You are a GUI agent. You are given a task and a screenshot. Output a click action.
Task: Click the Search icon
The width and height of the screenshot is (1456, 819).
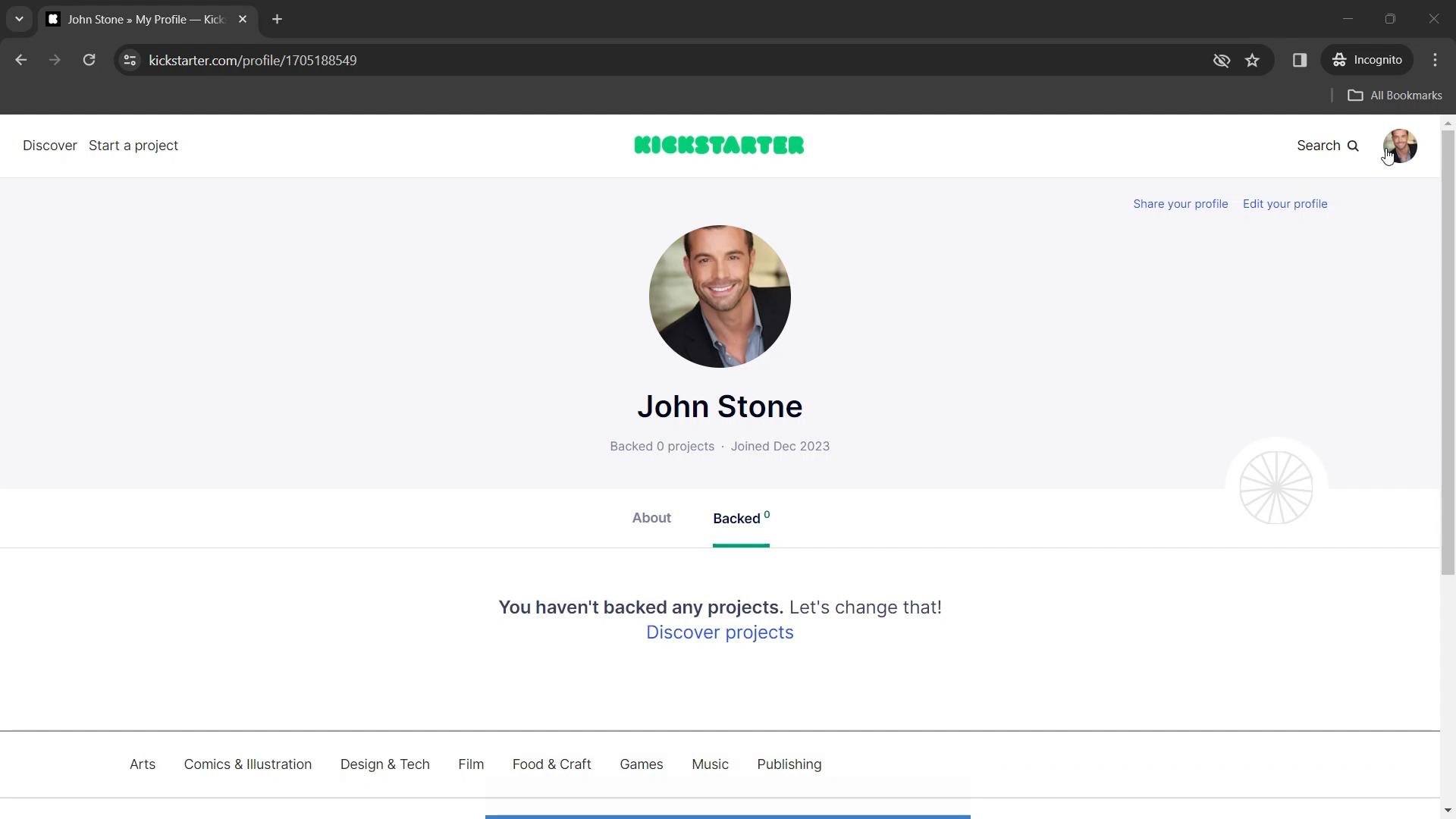click(x=1355, y=145)
